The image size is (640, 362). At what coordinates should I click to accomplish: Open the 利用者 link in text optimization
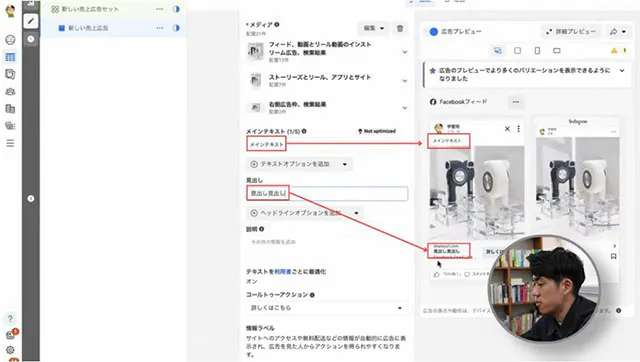282,271
